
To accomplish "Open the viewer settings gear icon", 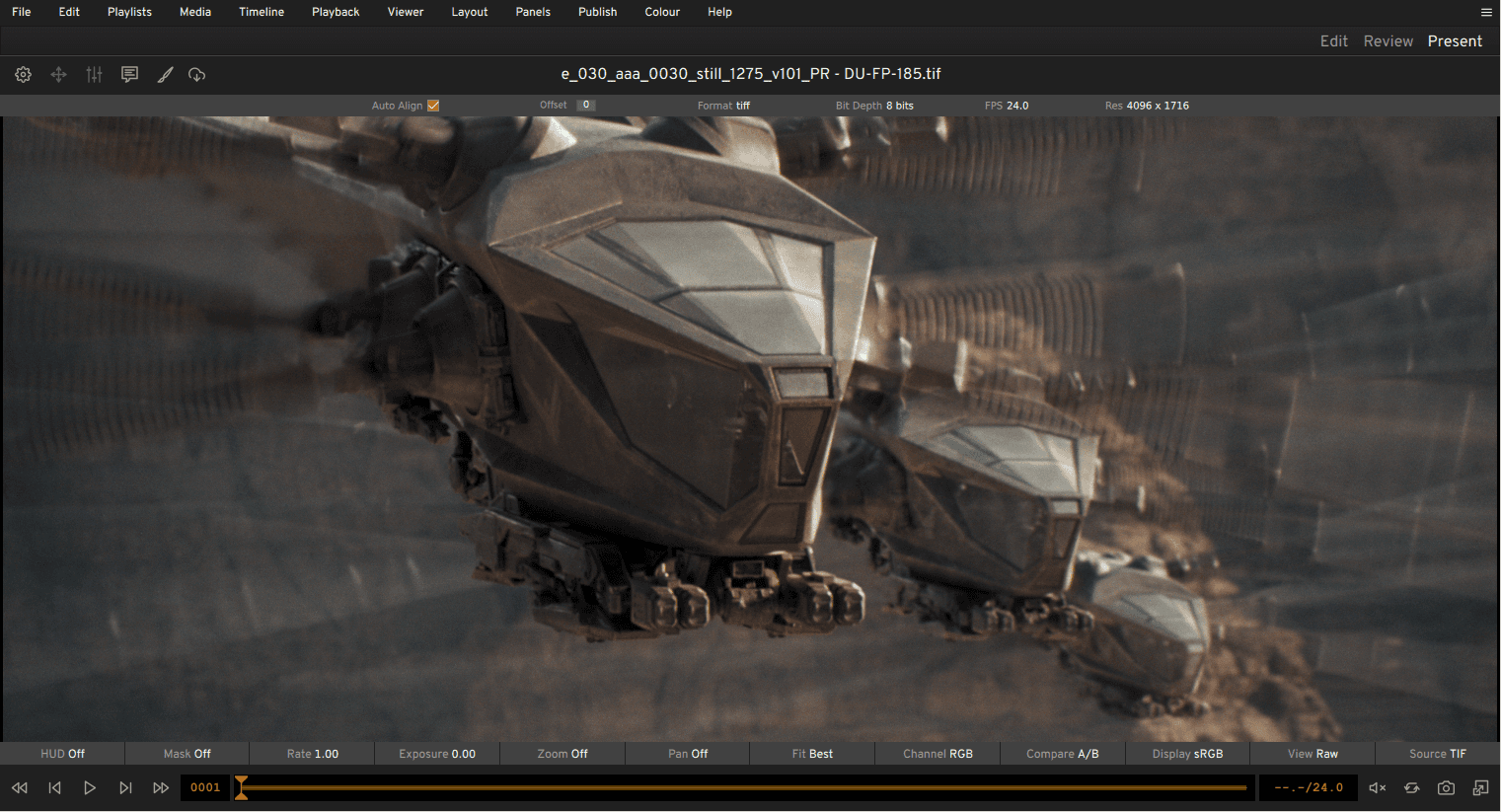I will click(x=24, y=75).
